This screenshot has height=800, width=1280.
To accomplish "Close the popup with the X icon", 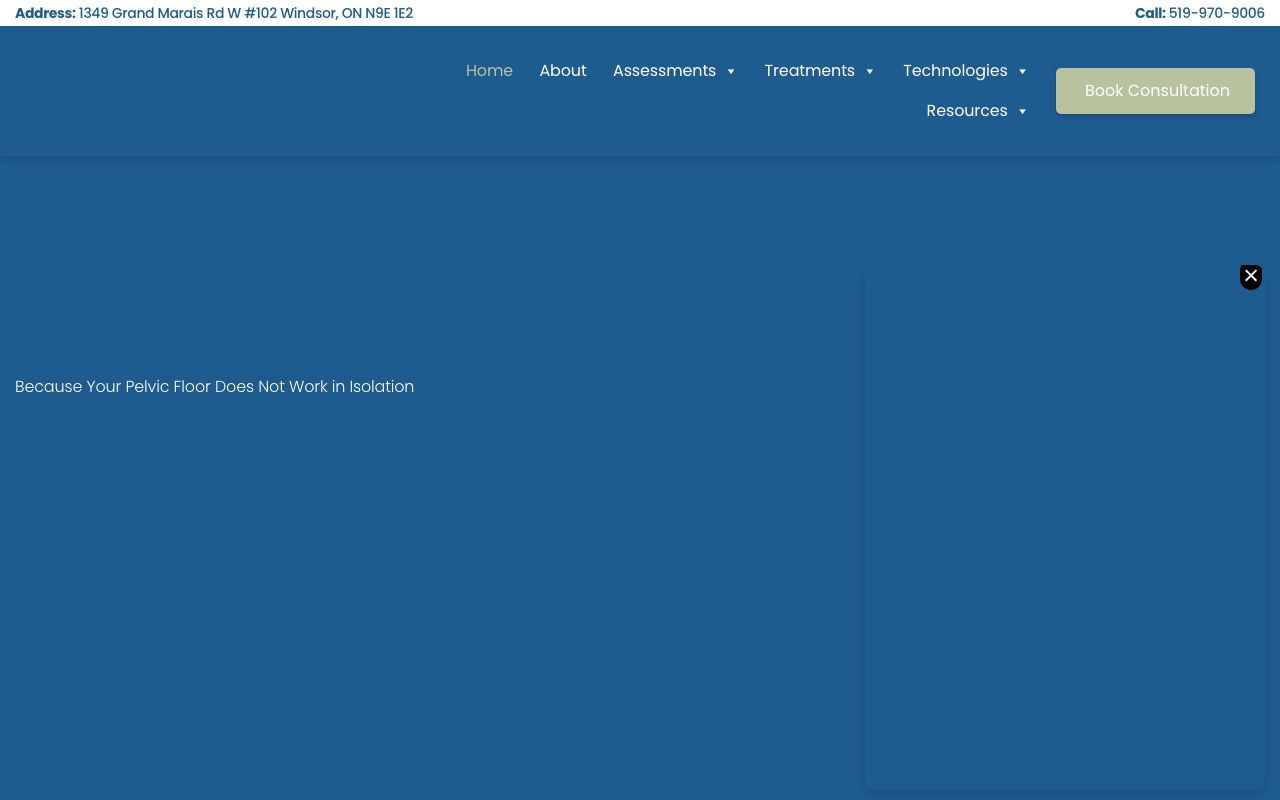I will coord(1250,276).
